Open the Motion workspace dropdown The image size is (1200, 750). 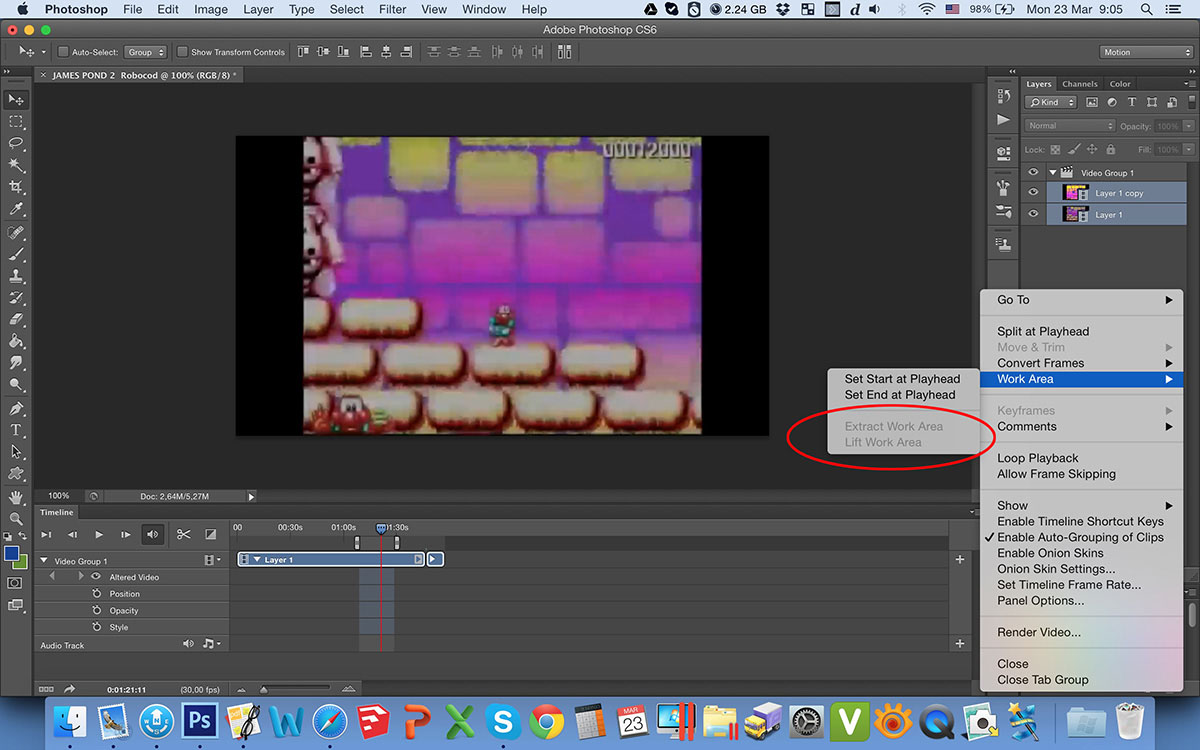[1146, 52]
